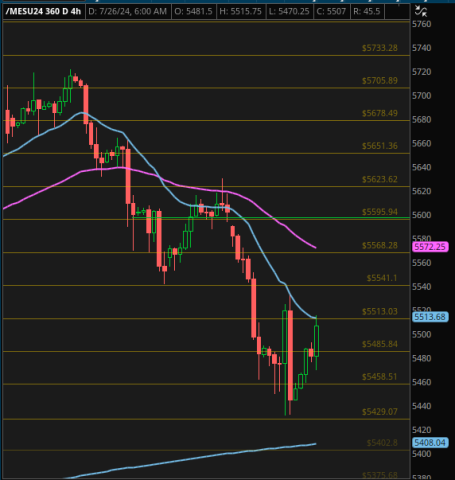Select the $5733.28 price level label
The width and height of the screenshot is (455, 480).
(380, 48)
